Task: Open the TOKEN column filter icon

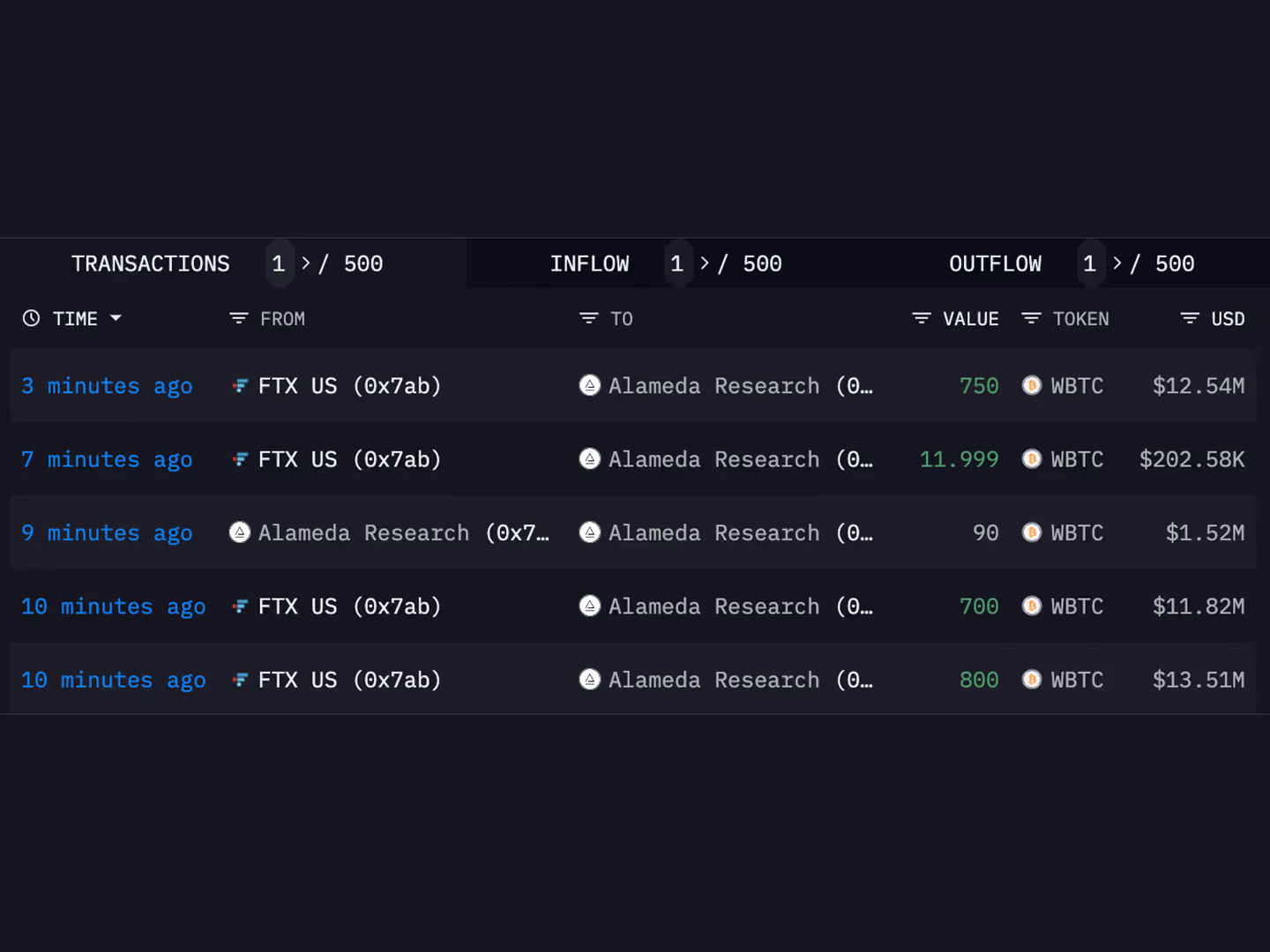Action: [1031, 318]
